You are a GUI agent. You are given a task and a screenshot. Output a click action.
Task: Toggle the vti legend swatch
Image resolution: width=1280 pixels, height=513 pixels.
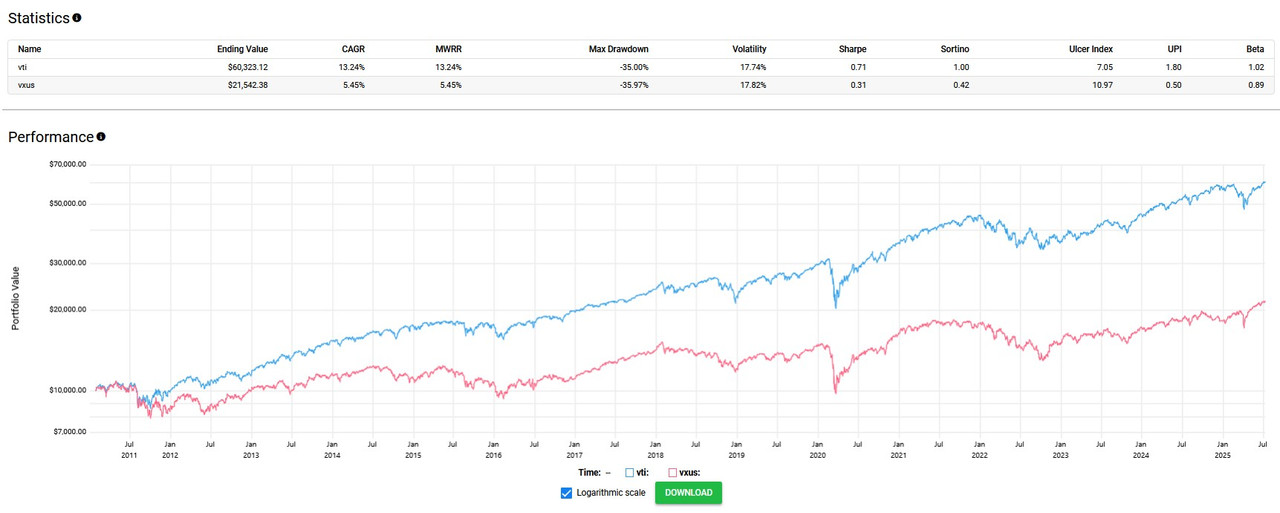point(630,472)
